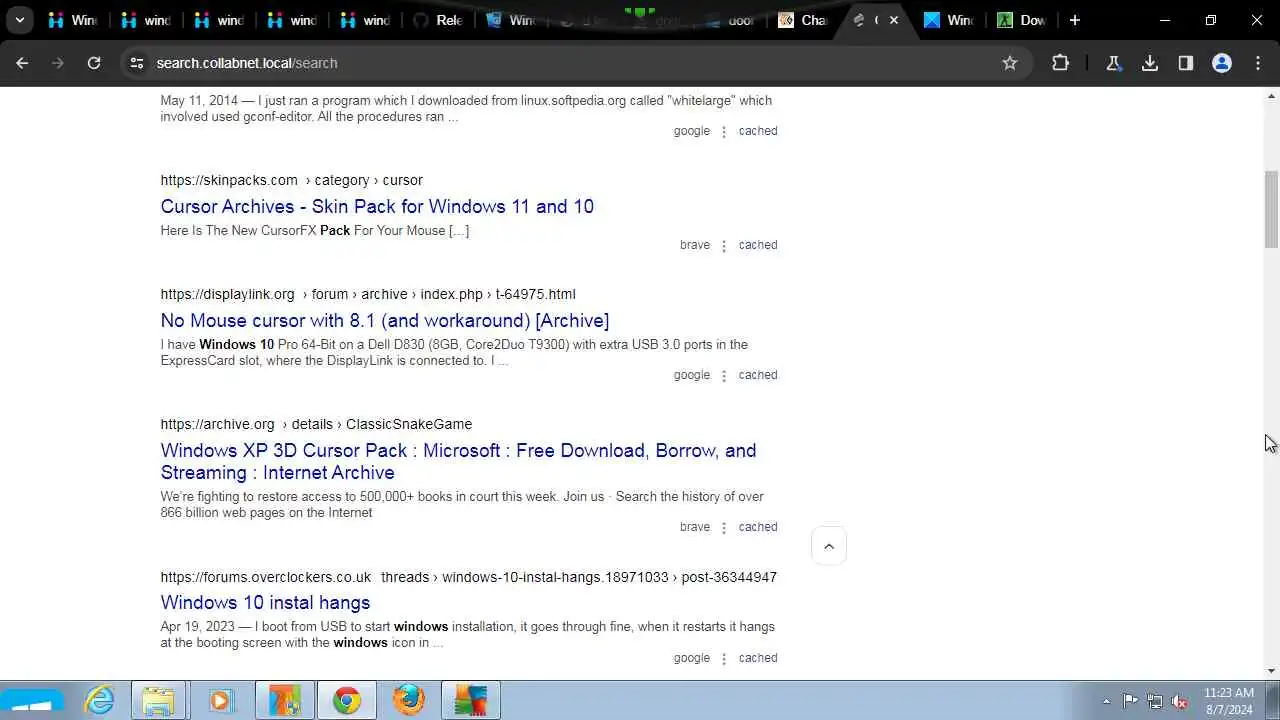Click https://forums.overclockers.co.uk URL text
The height and width of the screenshot is (720, 1280).
(265, 577)
